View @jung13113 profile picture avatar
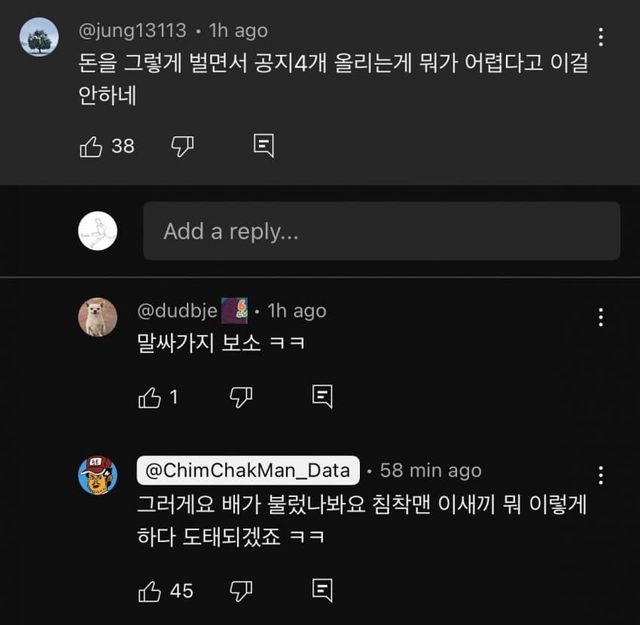 39,37
